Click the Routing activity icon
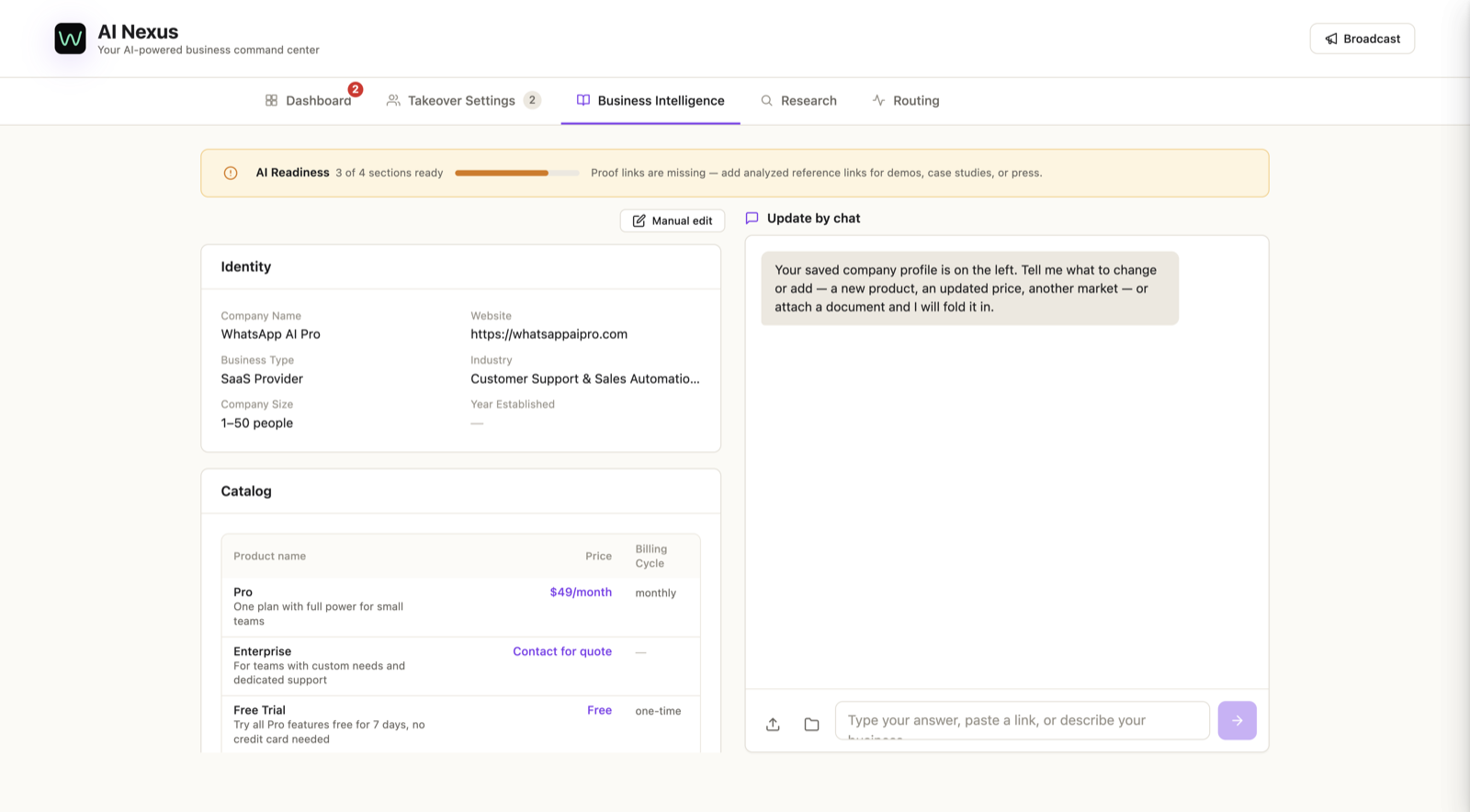This screenshot has height=812, width=1470. tap(878, 100)
